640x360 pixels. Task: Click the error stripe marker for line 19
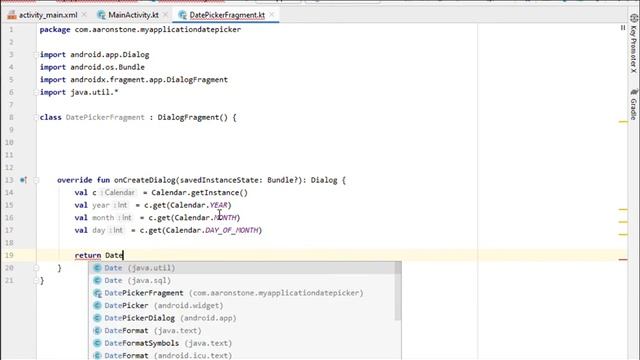(623, 259)
